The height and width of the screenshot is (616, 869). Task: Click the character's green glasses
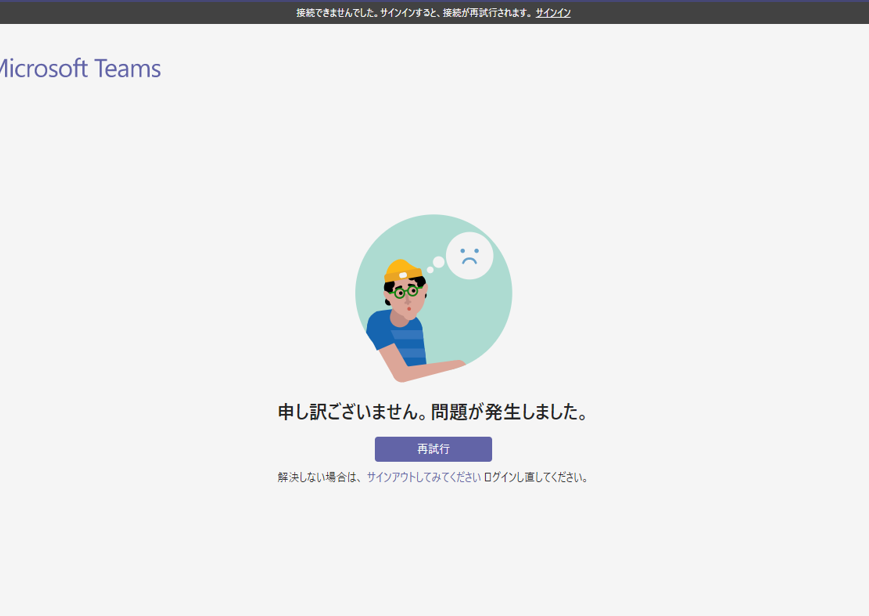click(405, 293)
